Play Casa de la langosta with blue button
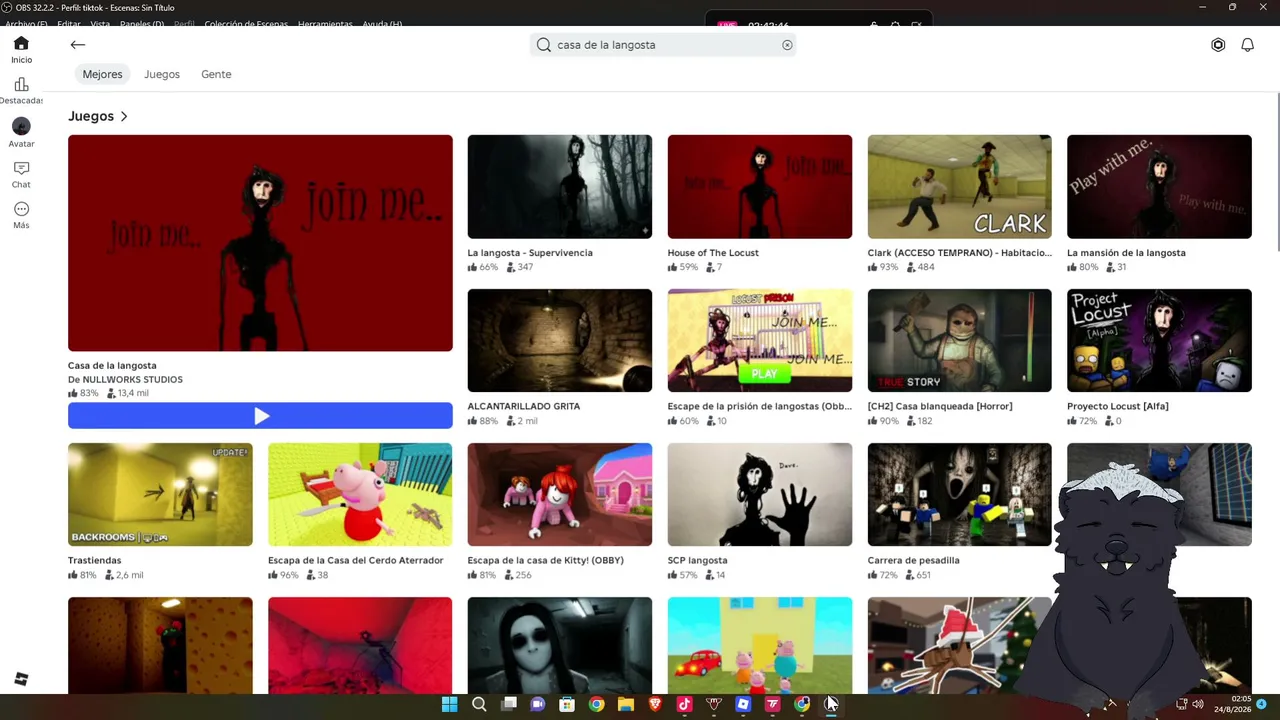Viewport: 1280px width, 720px height. click(260, 416)
